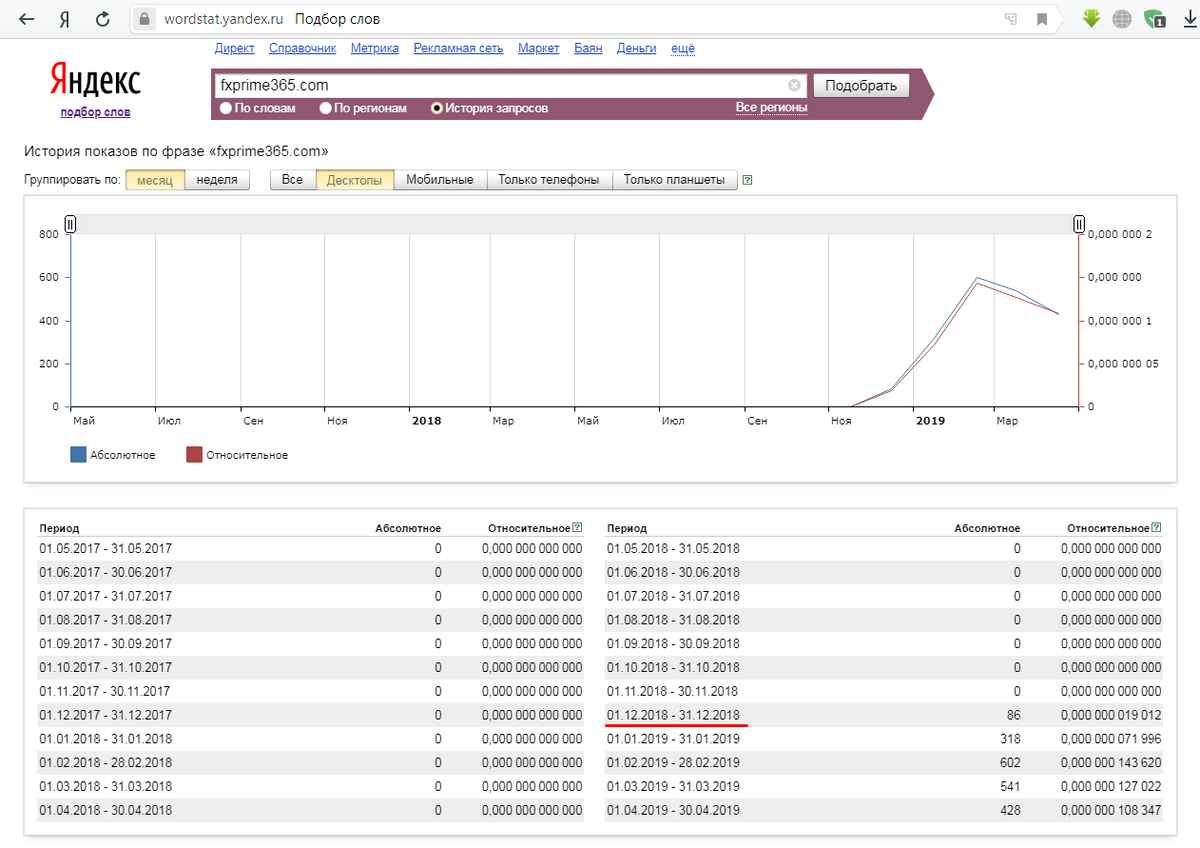Grab the left chart range slider handle

click(x=70, y=223)
